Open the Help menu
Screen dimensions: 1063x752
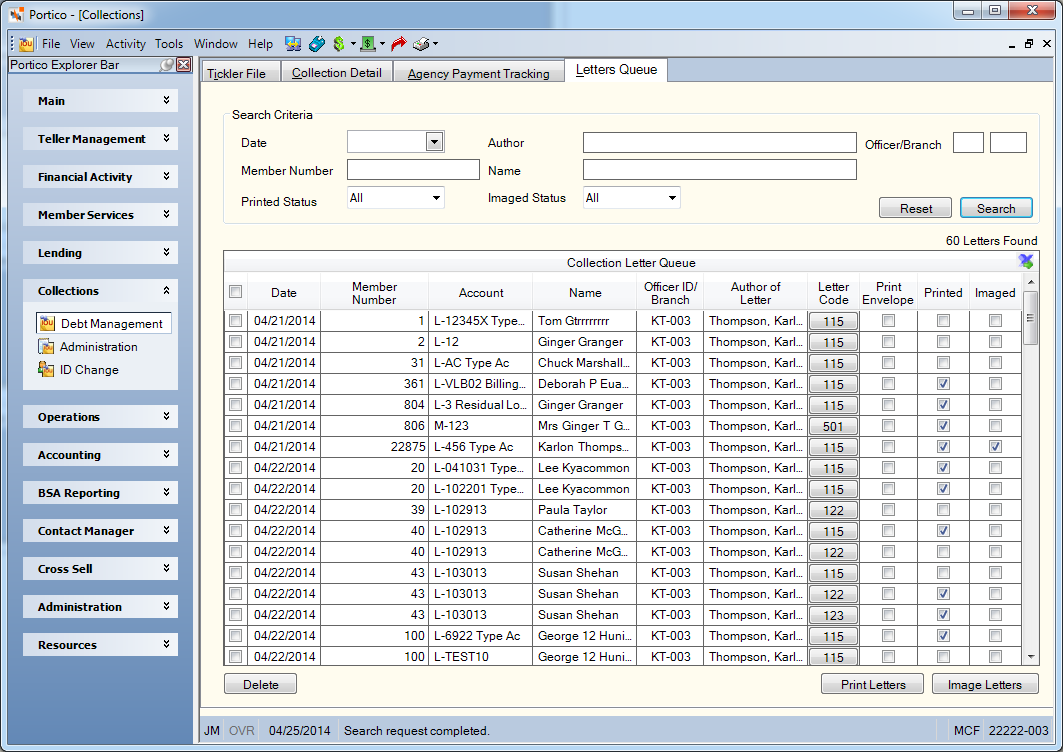pos(260,44)
